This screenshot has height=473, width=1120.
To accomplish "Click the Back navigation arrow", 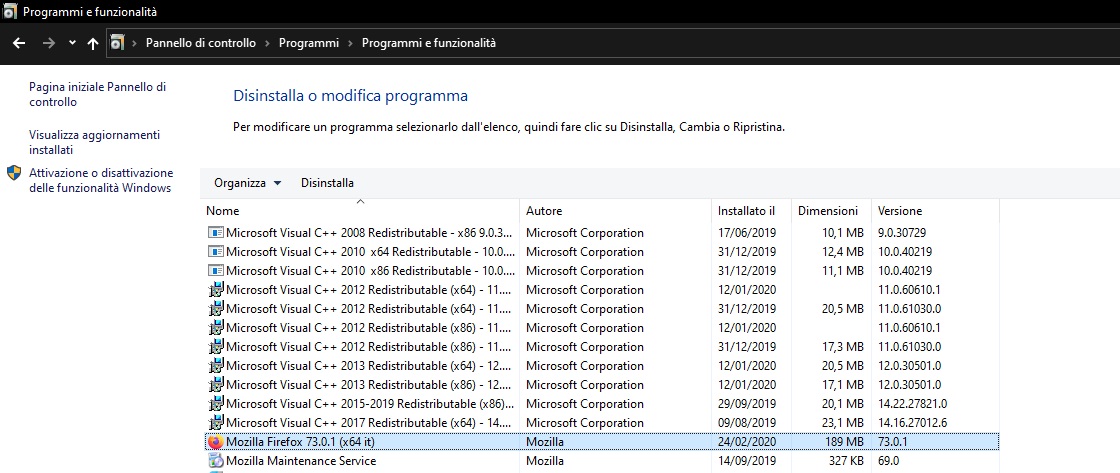I will (19, 43).
